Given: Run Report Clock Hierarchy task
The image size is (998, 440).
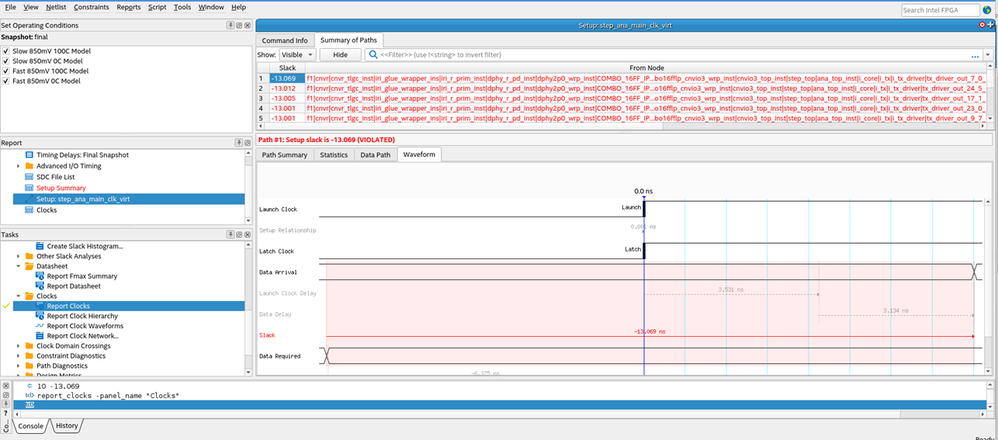Looking at the screenshot, I should pyautogui.click(x=83, y=316).
